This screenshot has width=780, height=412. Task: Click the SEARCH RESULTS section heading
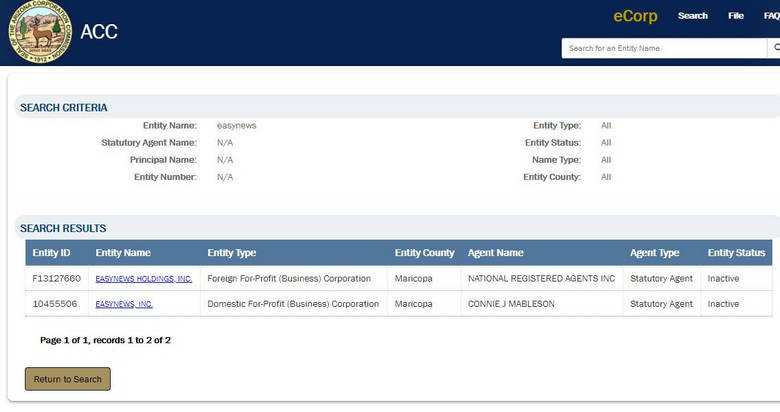coord(63,228)
